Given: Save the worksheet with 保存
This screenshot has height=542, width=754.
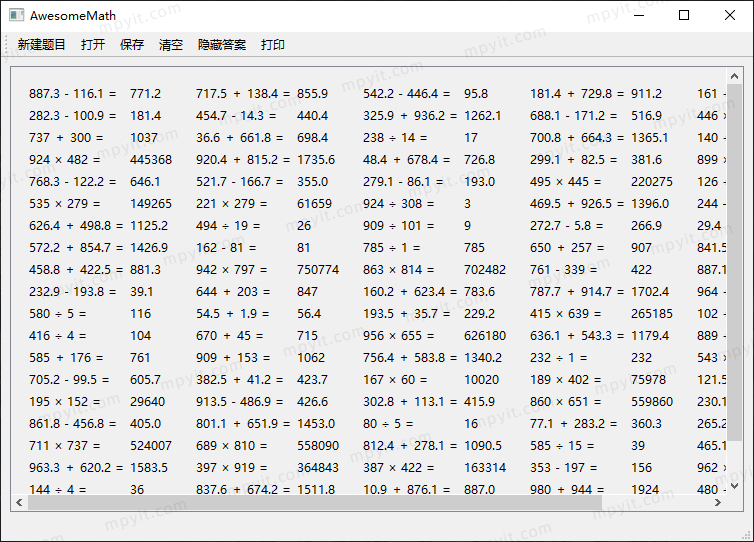Looking at the screenshot, I should tap(132, 45).
